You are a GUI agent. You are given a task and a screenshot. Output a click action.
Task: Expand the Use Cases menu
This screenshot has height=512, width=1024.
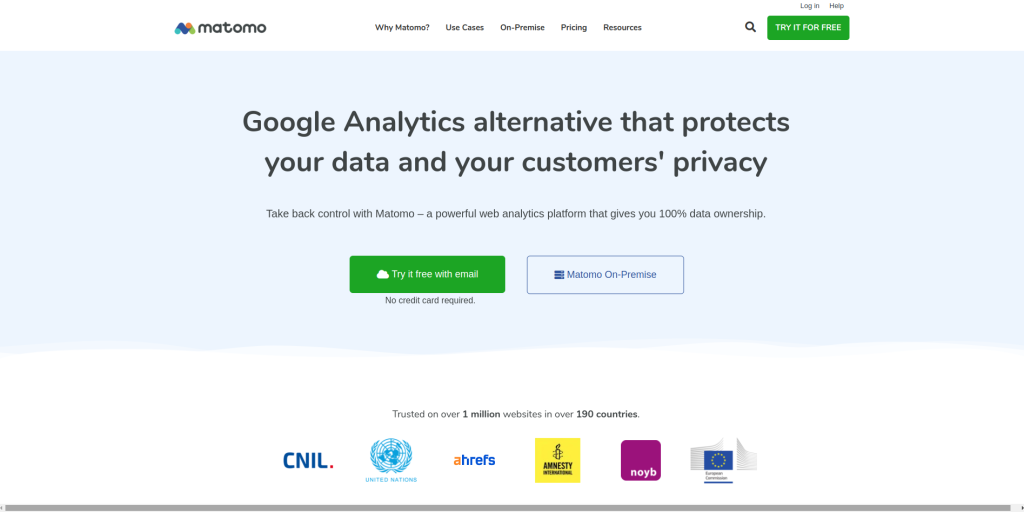(x=465, y=27)
